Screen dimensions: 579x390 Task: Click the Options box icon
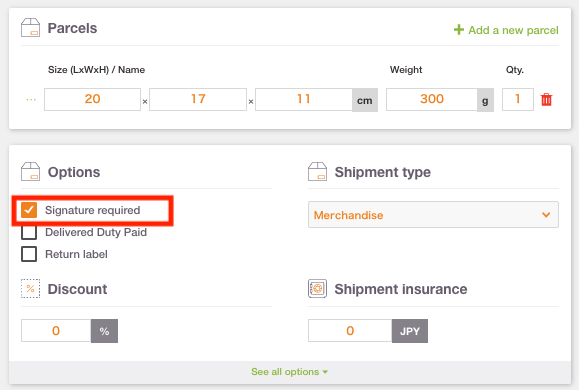(30, 171)
